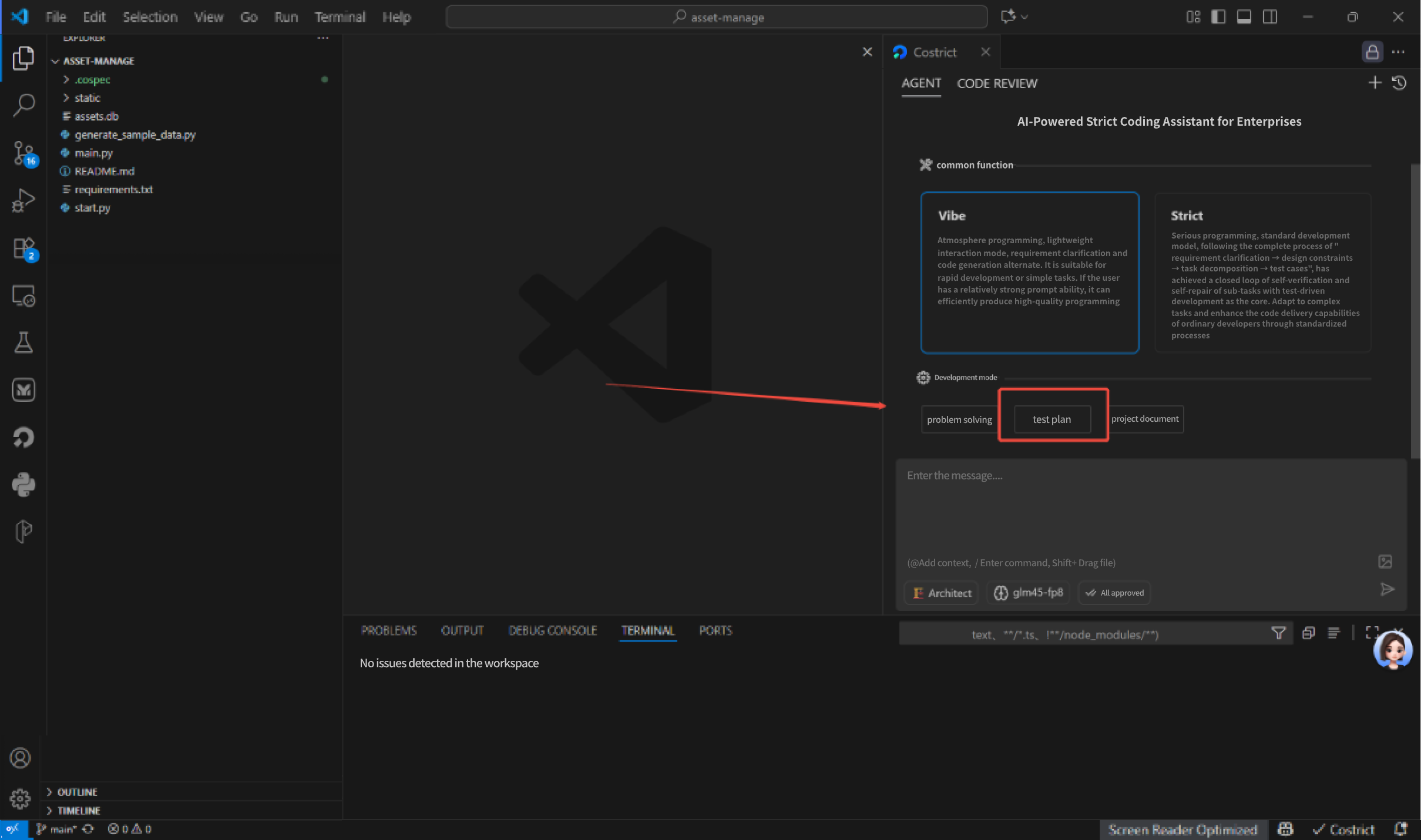The width and height of the screenshot is (1421, 840).
Task: Toggle the primary side bar layout
Action: tap(1218, 17)
